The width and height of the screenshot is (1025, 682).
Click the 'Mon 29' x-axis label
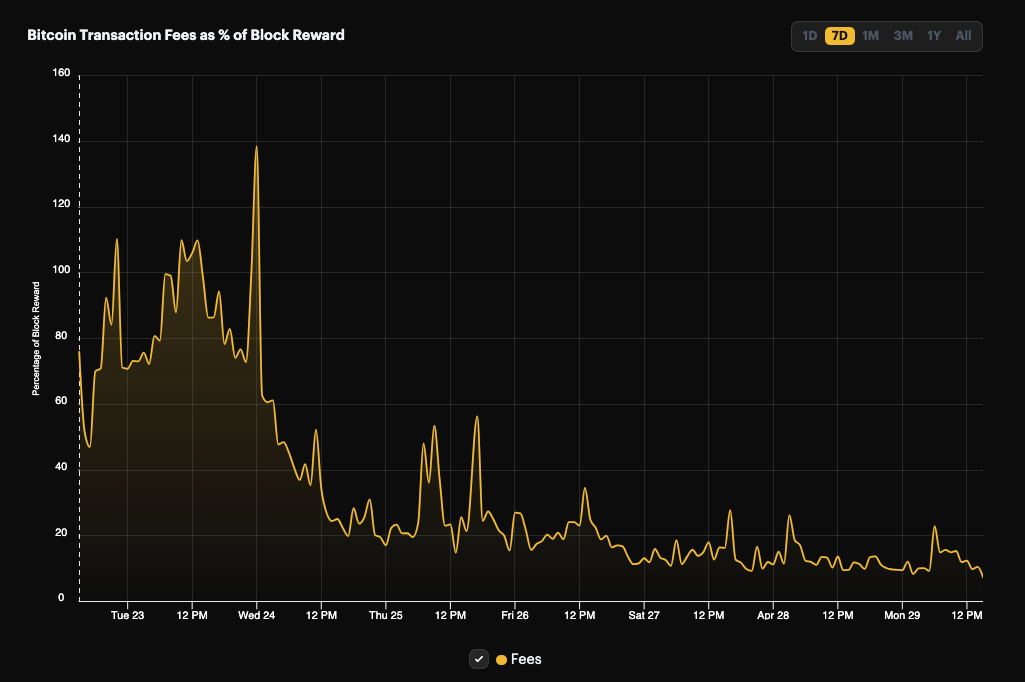tap(902, 615)
